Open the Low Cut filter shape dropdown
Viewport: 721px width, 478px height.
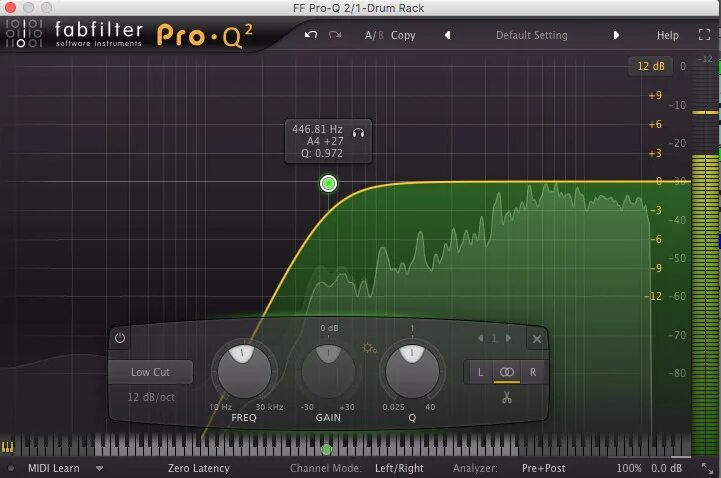point(150,372)
